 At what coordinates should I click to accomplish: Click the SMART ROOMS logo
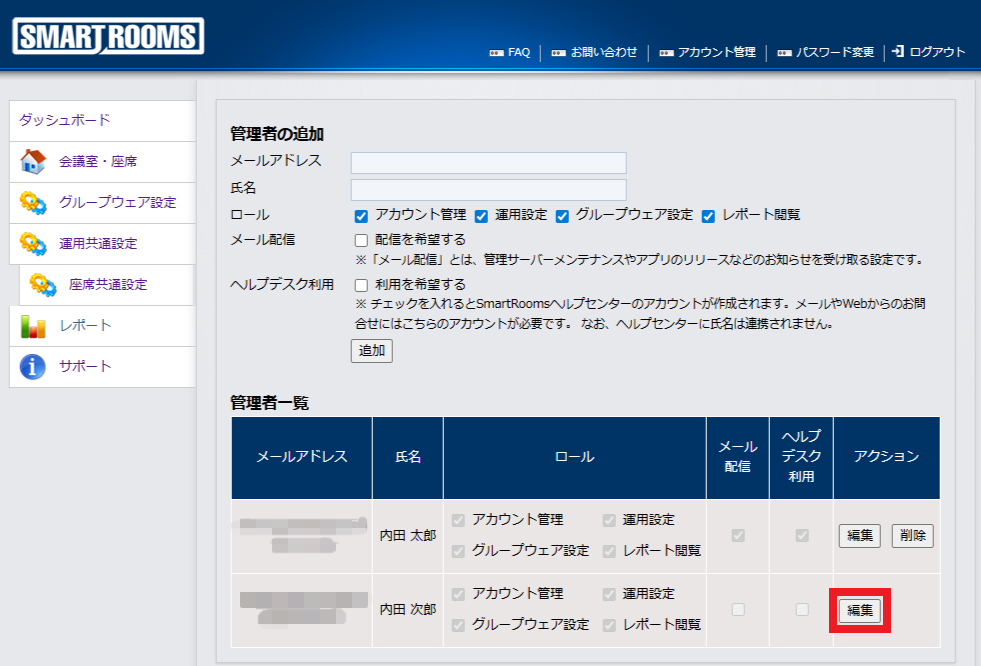[108, 36]
